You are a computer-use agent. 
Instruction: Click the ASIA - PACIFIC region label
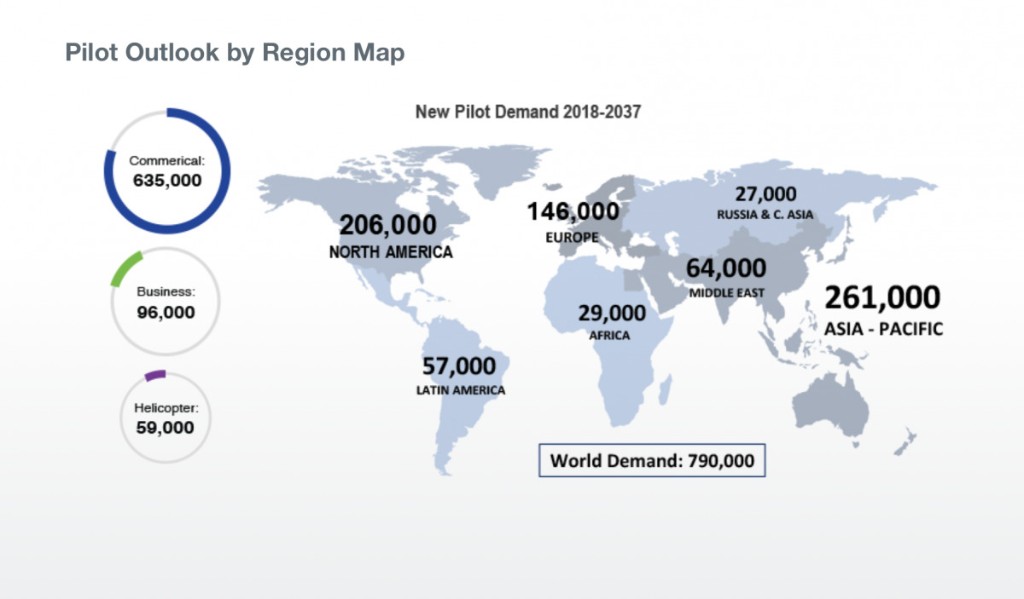click(x=882, y=329)
